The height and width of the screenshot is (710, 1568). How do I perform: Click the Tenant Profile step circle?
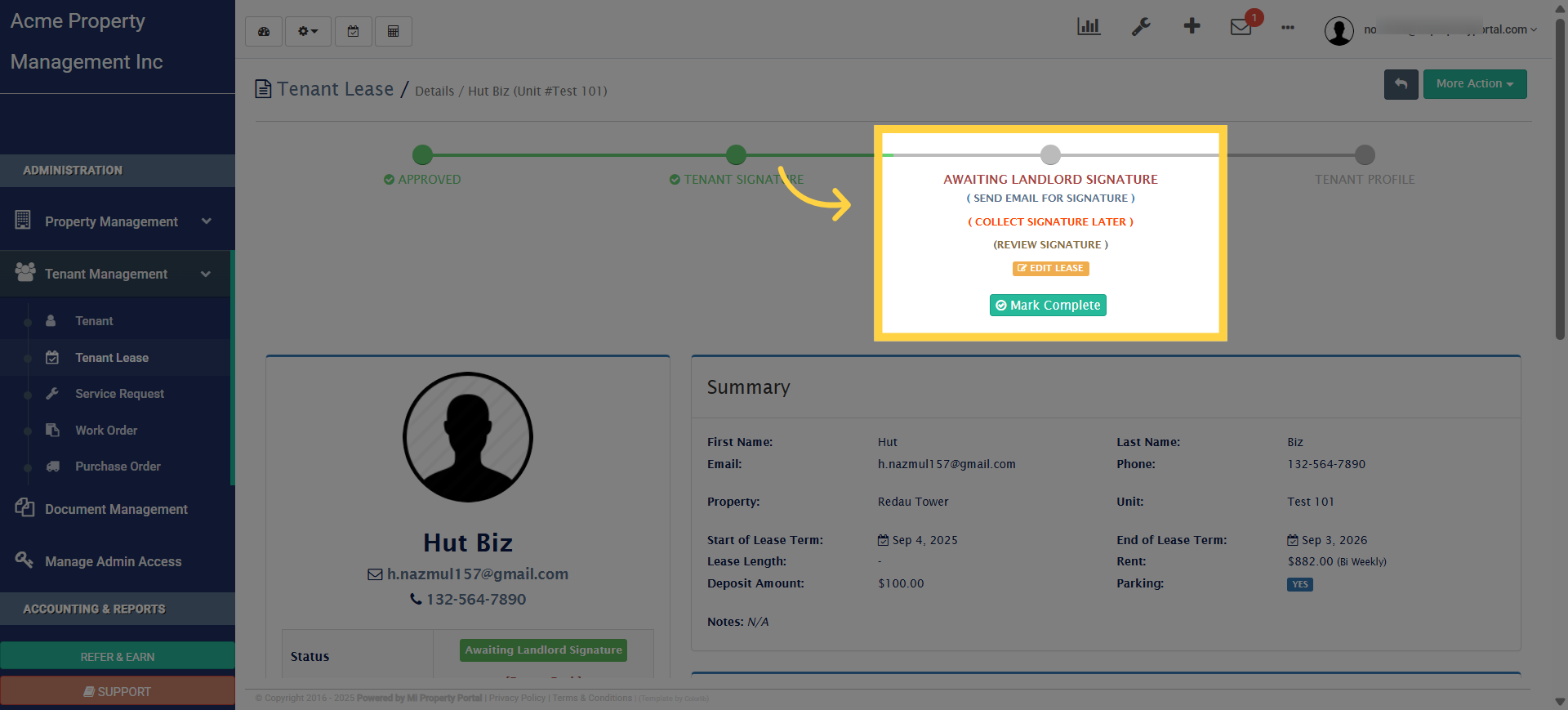point(1365,154)
